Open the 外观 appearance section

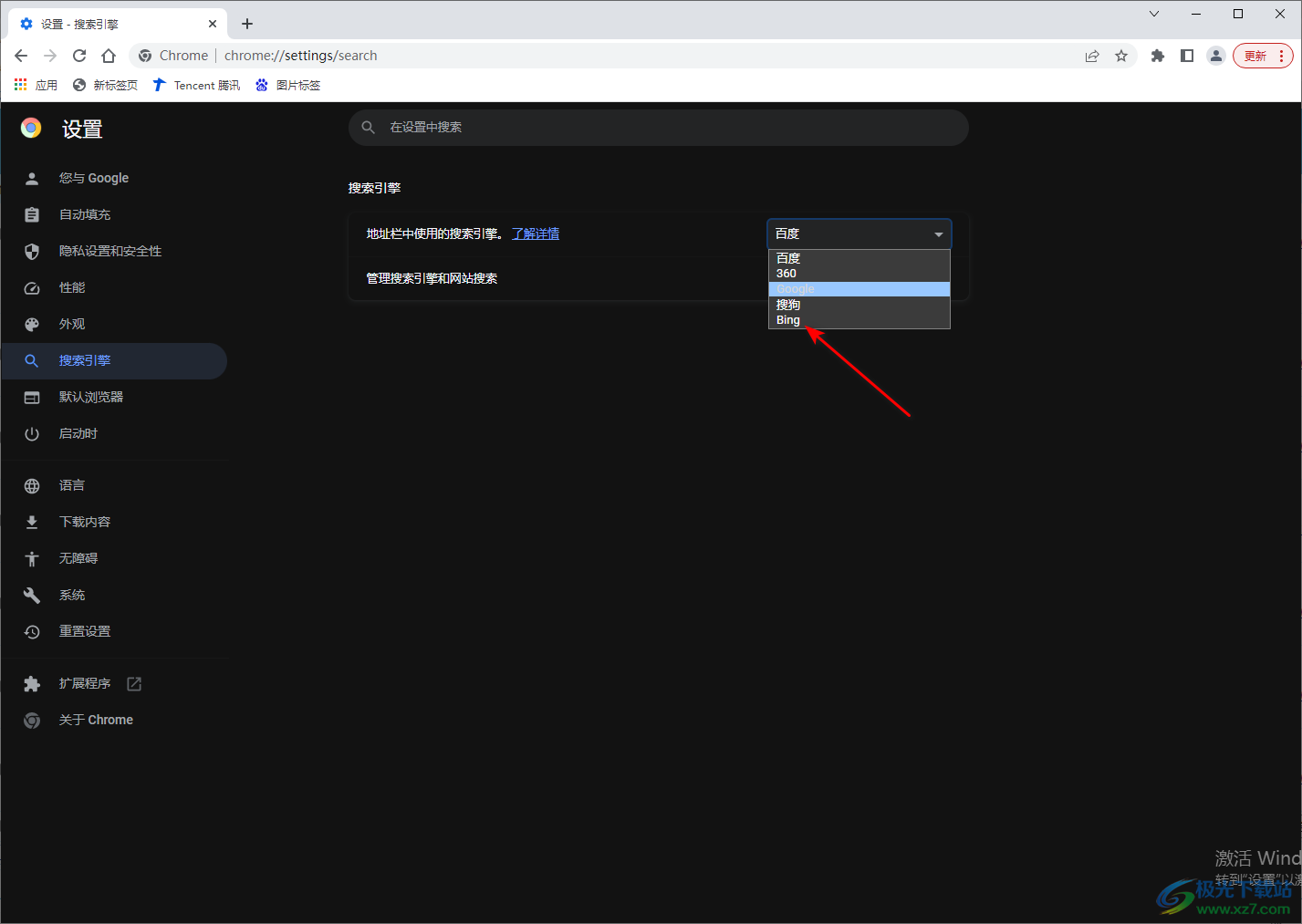pyautogui.click(x=114, y=324)
